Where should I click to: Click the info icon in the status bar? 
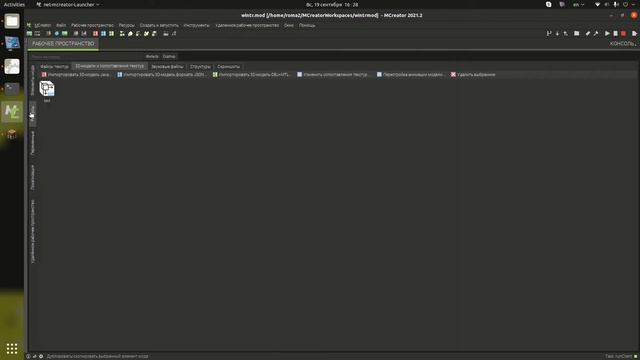[x=28, y=356]
